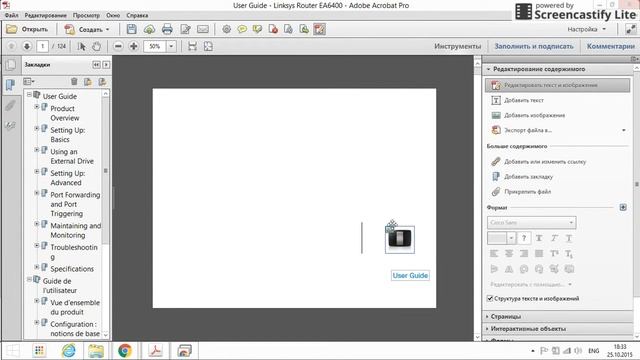Open the font name dropdown
The image size is (640, 360).
(571, 222)
